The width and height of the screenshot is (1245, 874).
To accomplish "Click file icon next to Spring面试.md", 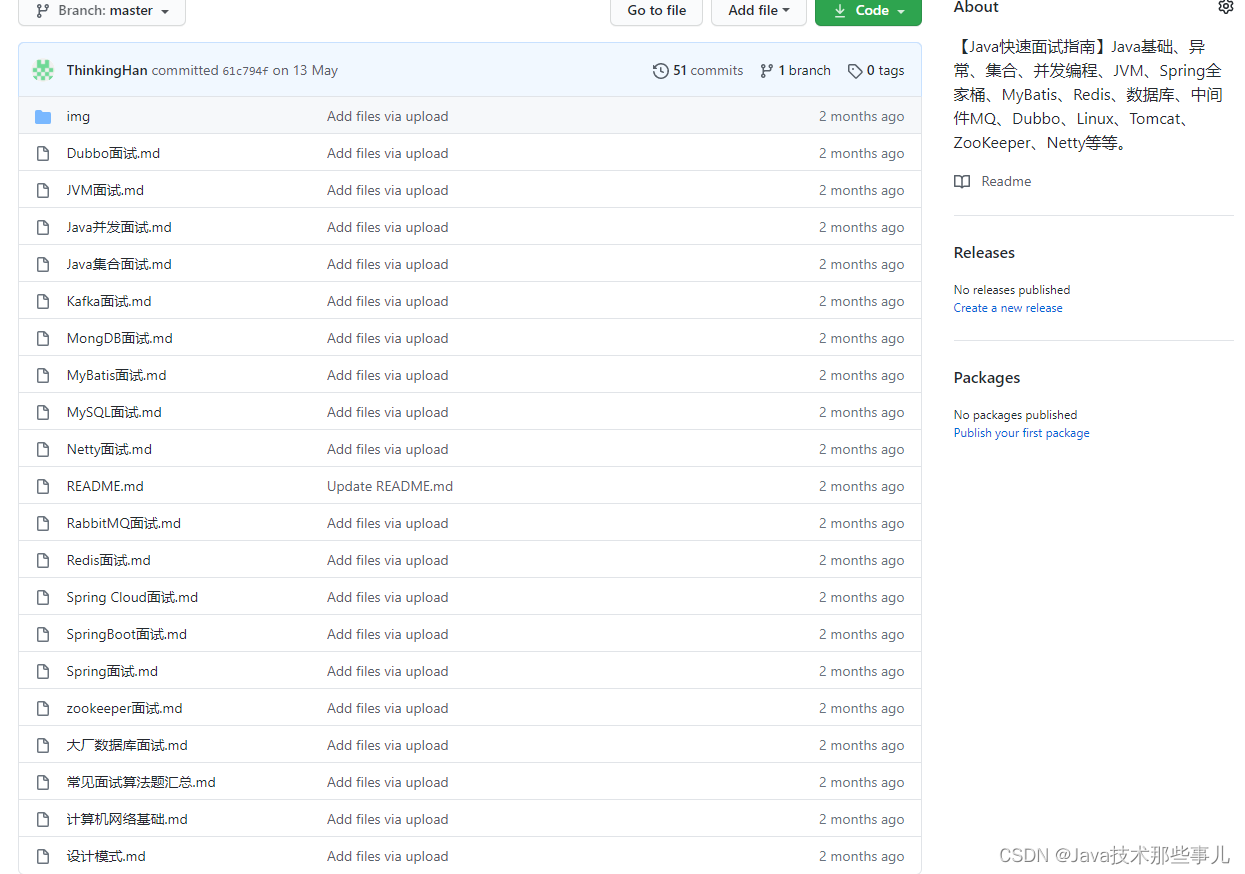I will click(43, 672).
